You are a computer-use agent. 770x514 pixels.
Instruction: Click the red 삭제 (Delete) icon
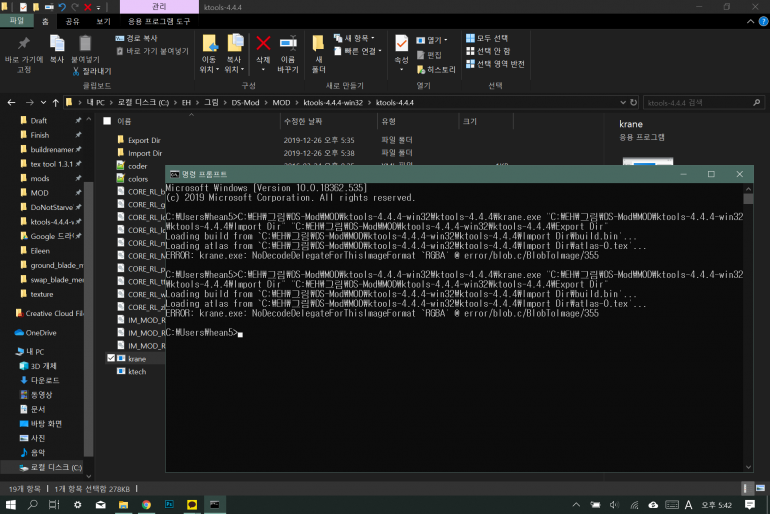coord(263,48)
